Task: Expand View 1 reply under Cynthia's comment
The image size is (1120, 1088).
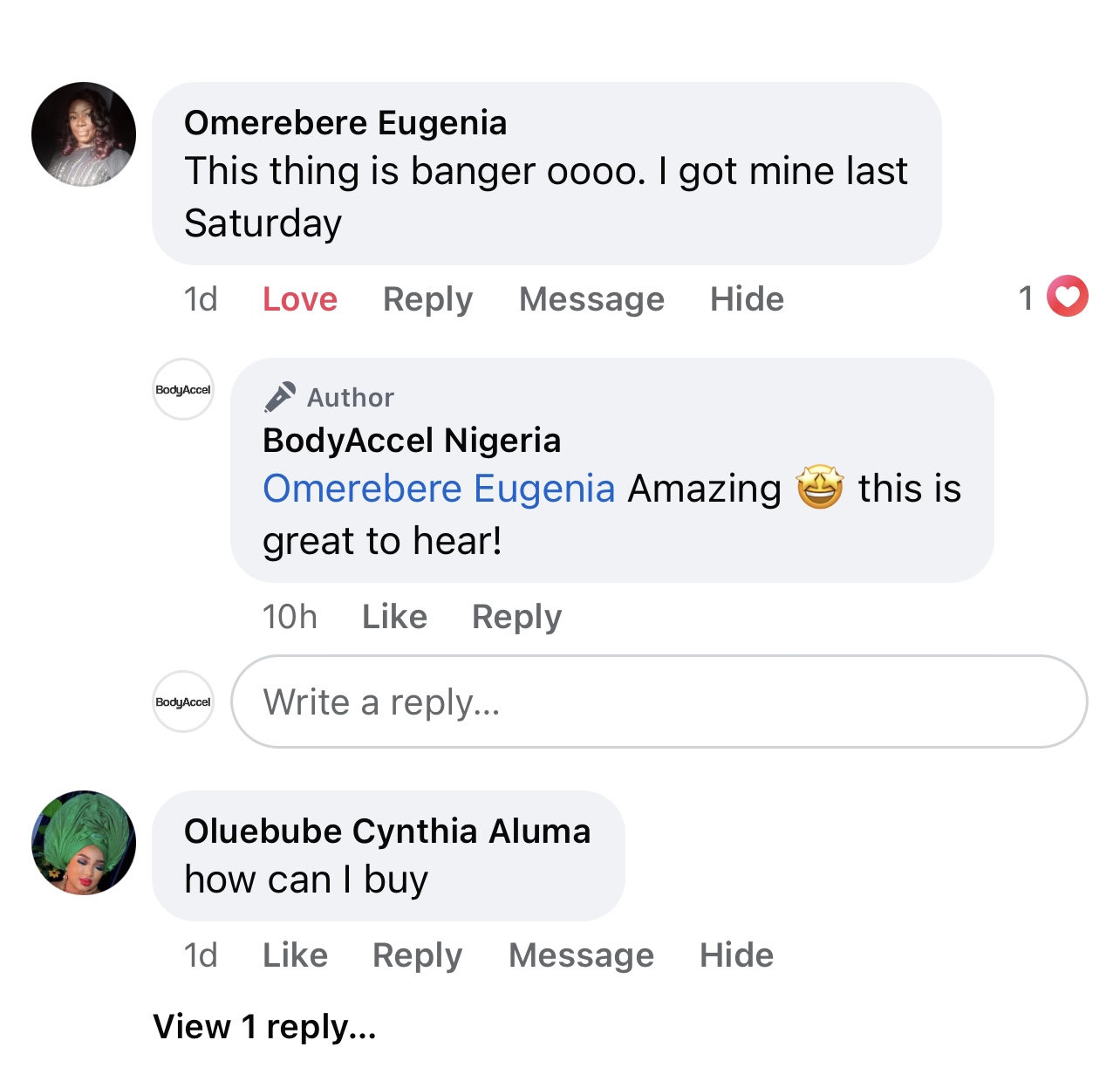Action: (x=265, y=1027)
